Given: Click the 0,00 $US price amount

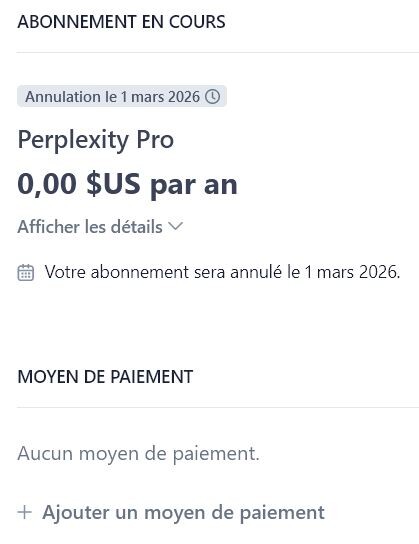Looking at the screenshot, I should 79,184.
